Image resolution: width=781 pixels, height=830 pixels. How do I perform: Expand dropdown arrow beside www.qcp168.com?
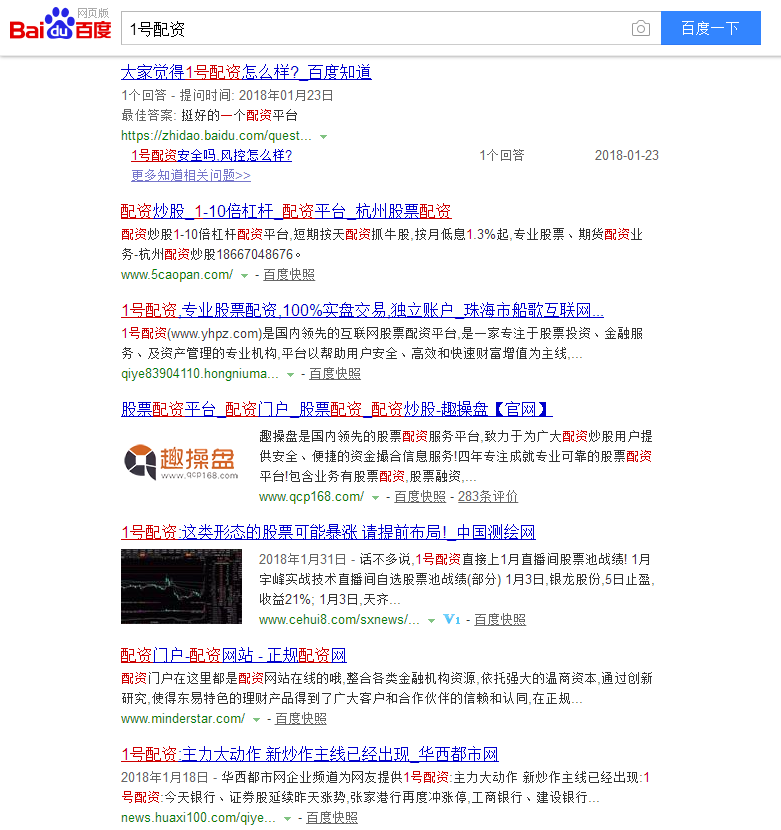pyautogui.click(x=375, y=498)
